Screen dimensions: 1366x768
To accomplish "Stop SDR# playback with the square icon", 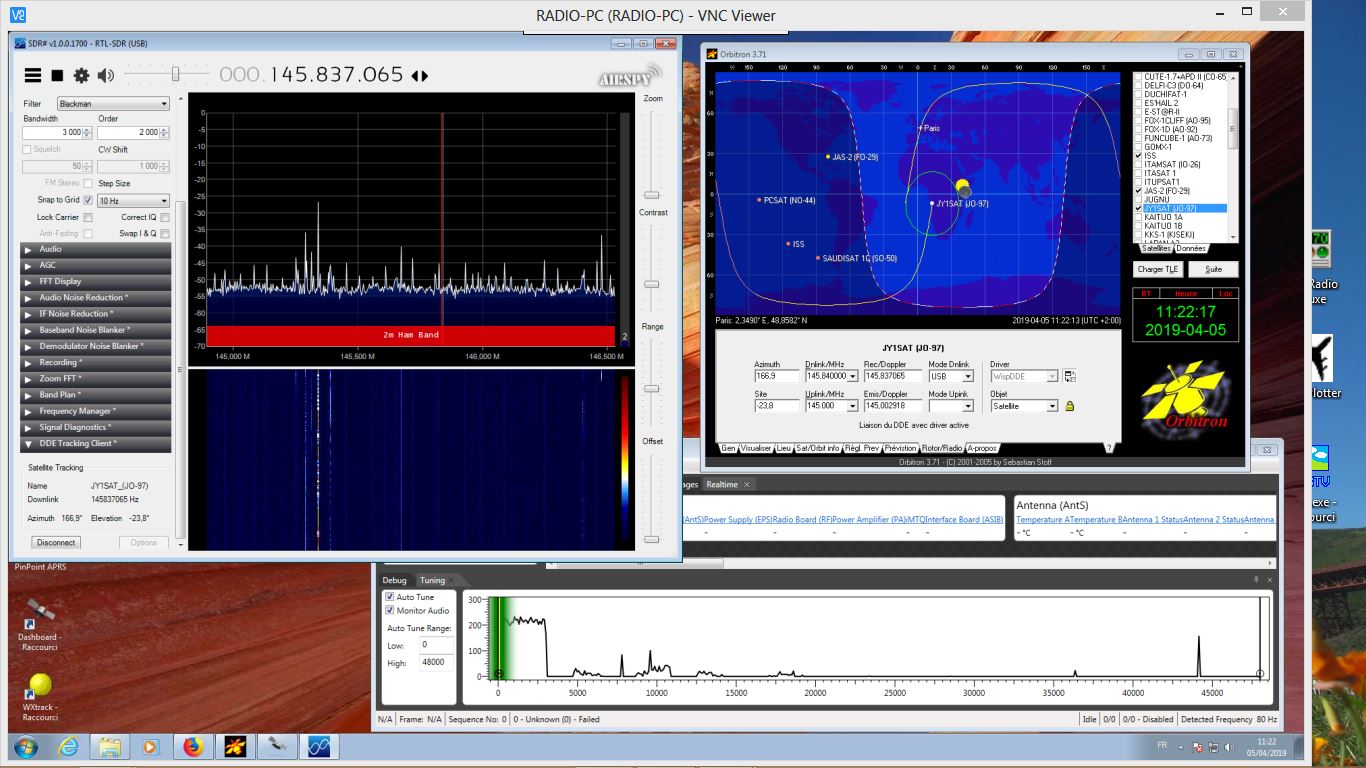I will click(x=57, y=75).
